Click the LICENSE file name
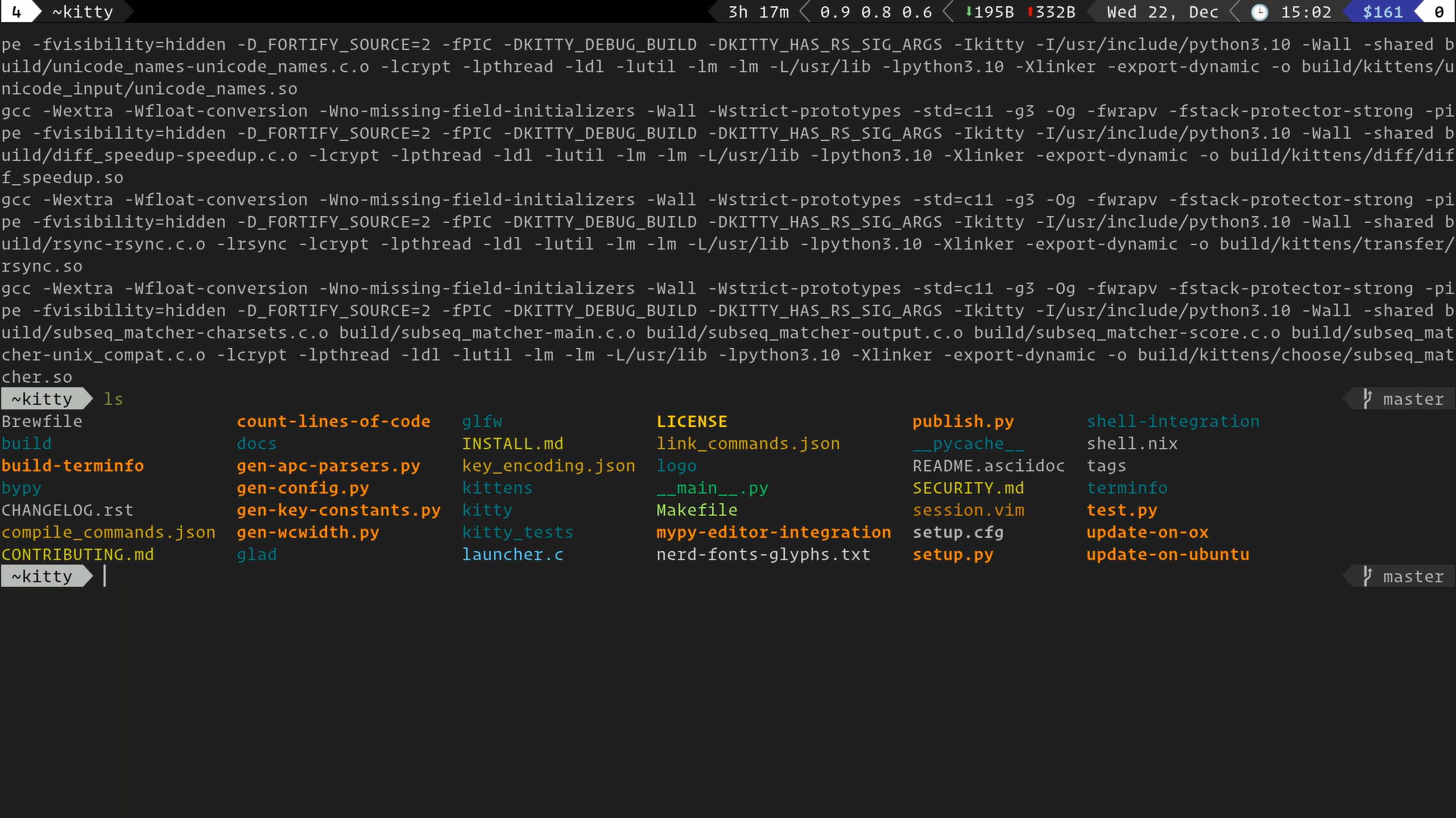The height and width of the screenshot is (818, 1456). [x=692, y=422]
